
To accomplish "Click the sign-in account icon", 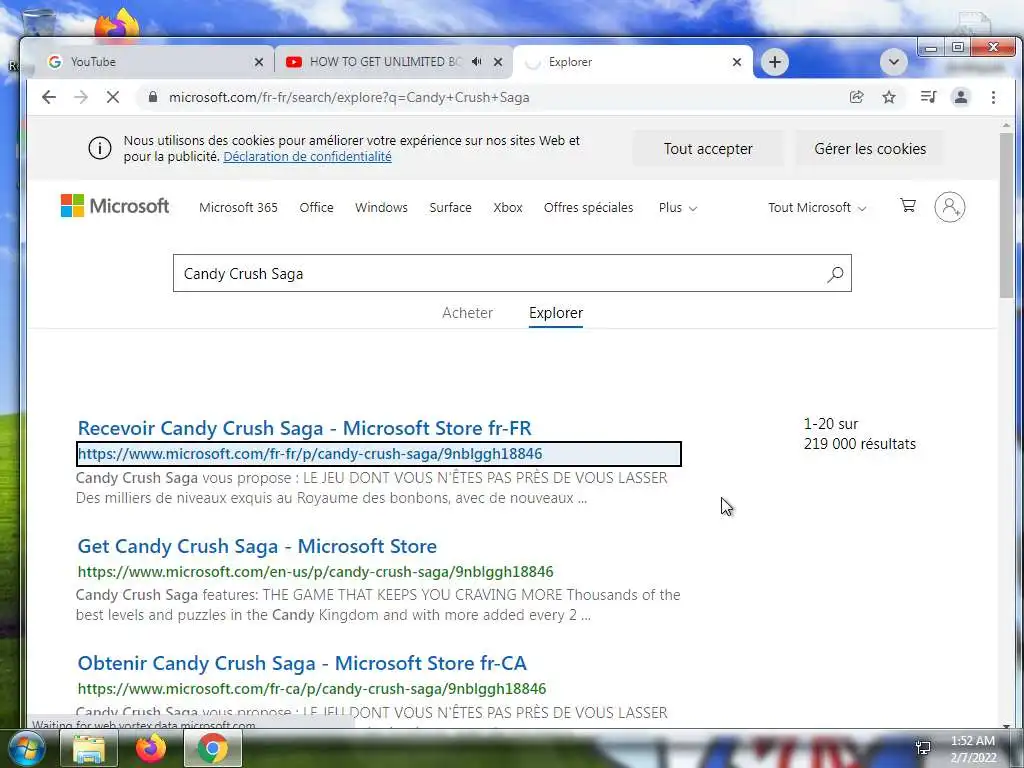I will (x=950, y=207).
